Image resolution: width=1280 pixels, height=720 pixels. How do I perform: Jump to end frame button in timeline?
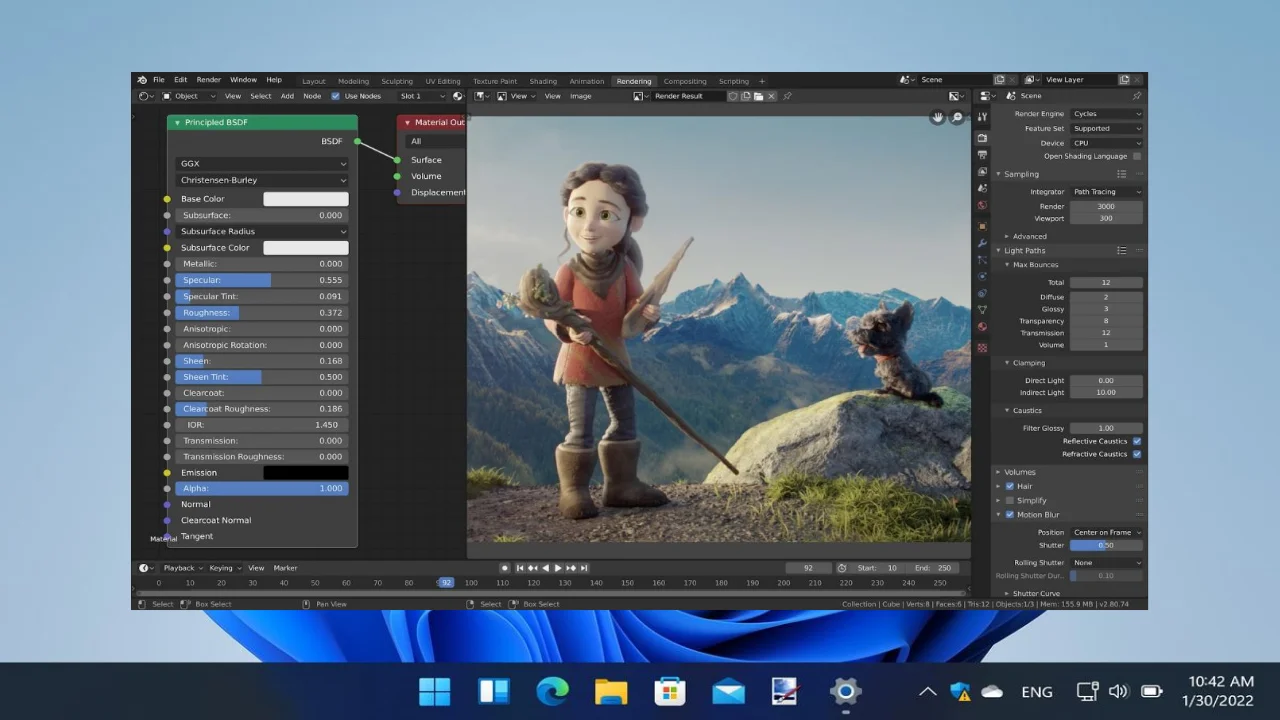tap(585, 568)
